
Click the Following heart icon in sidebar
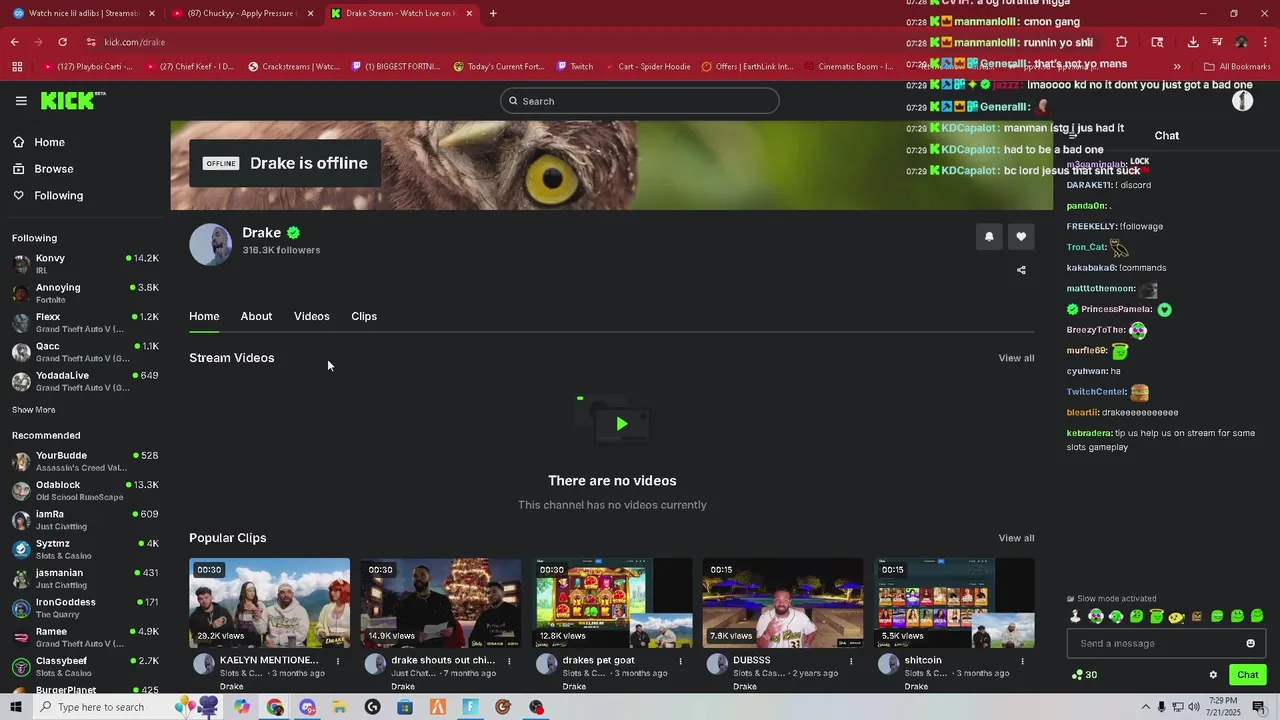19,196
